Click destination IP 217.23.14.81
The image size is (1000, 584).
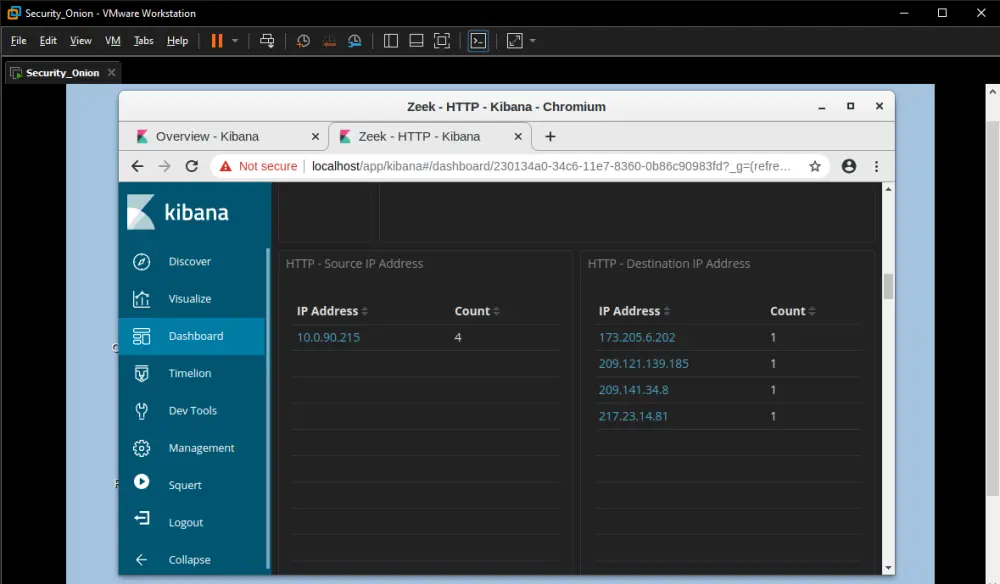point(633,416)
